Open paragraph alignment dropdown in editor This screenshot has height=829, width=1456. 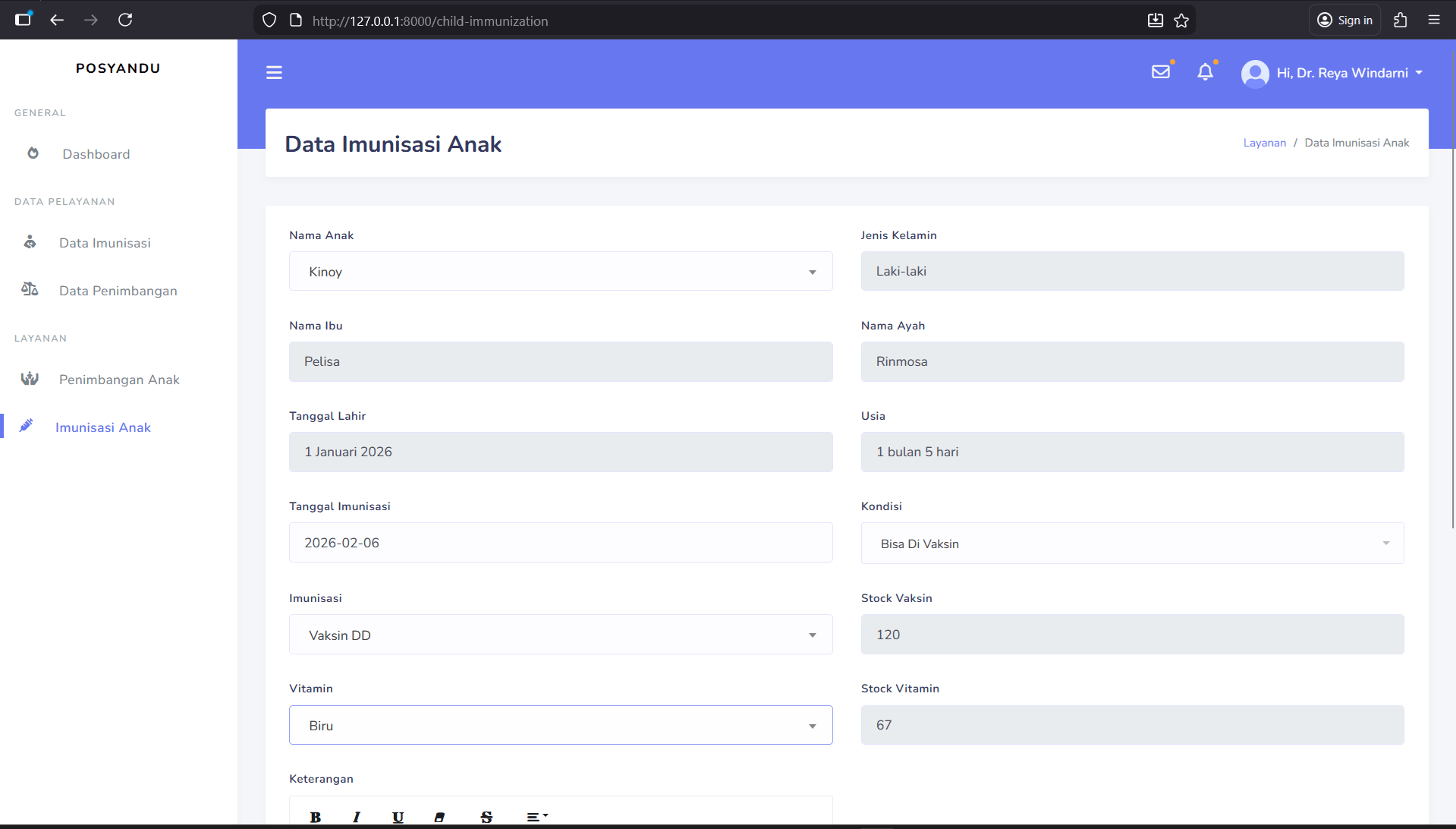pyautogui.click(x=537, y=817)
